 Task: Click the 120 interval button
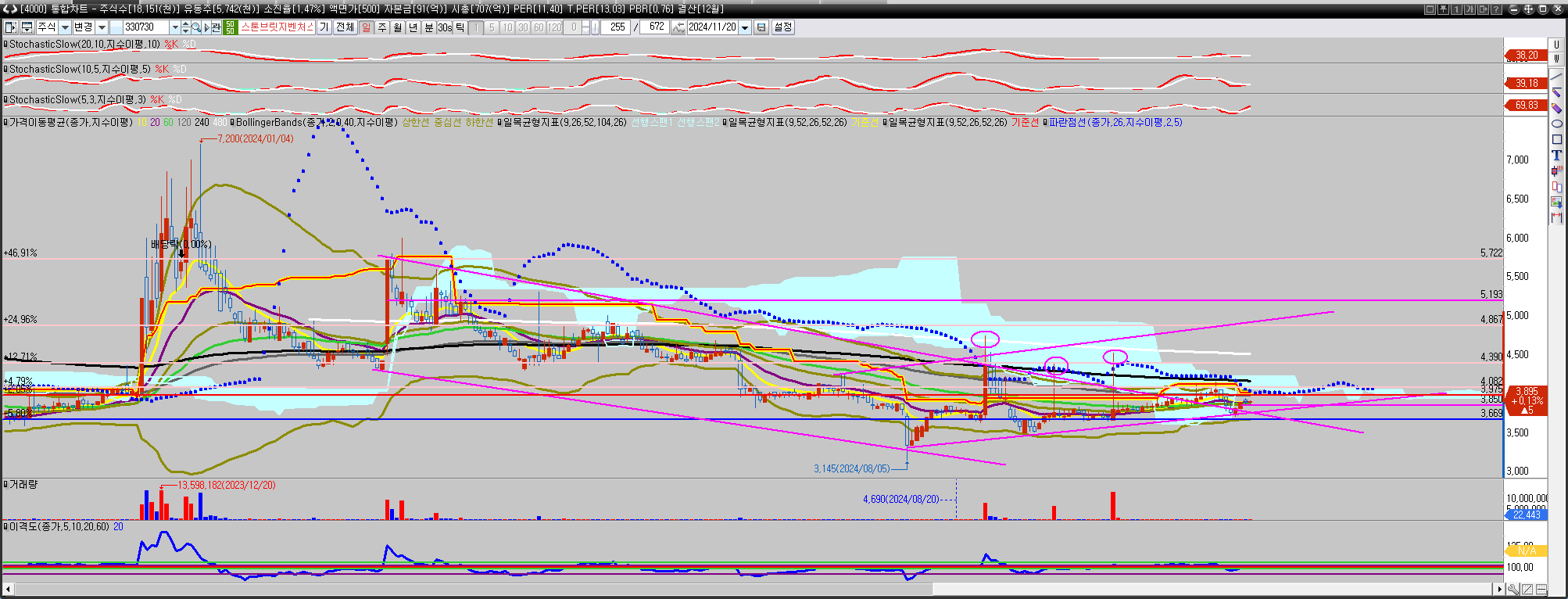(x=554, y=27)
